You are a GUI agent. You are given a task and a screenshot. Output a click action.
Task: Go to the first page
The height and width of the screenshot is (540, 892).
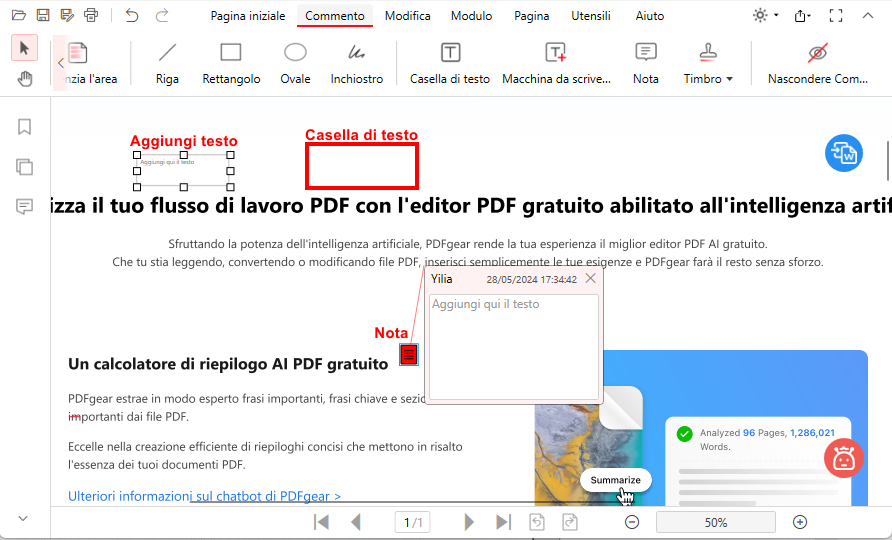(321, 522)
